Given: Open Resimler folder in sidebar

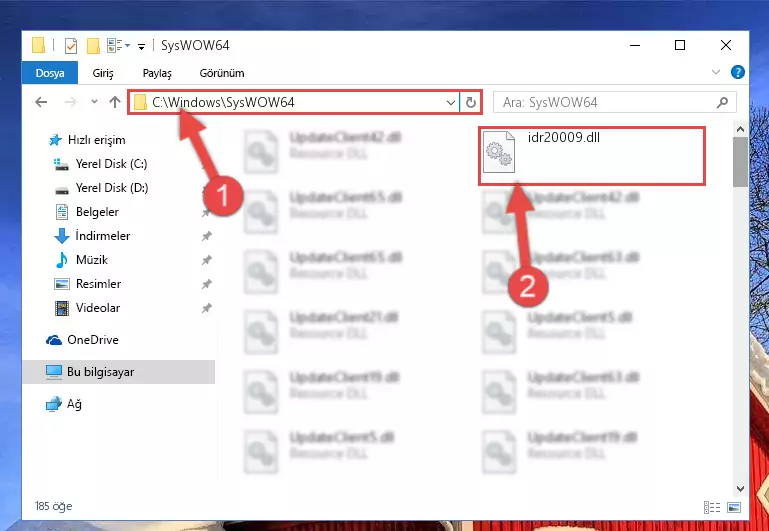Looking at the screenshot, I should tap(98, 284).
